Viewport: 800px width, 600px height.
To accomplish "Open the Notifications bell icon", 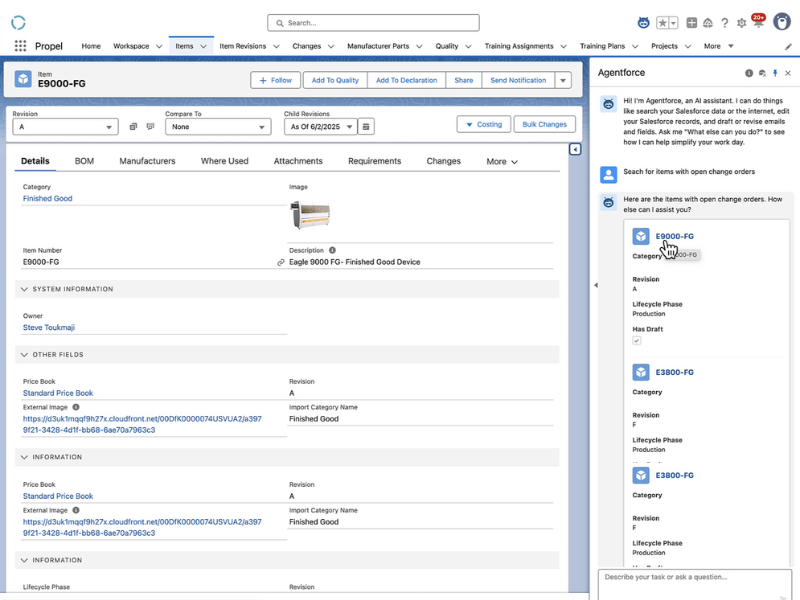I will tap(758, 22).
